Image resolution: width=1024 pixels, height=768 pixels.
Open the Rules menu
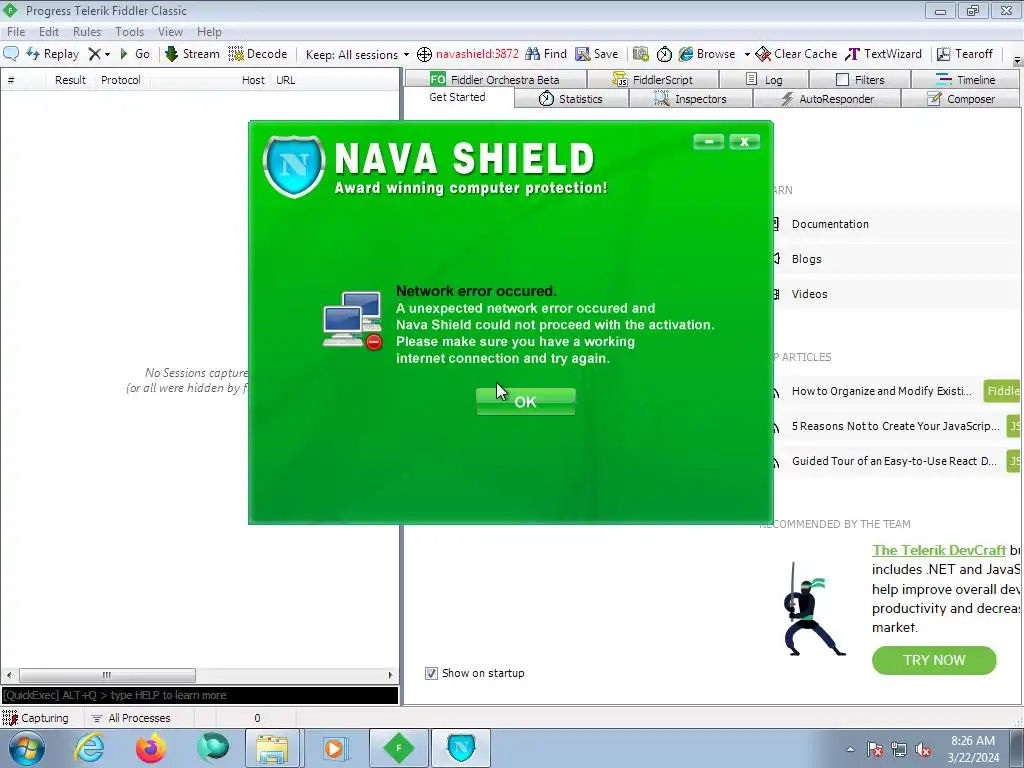tap(87, 31)
